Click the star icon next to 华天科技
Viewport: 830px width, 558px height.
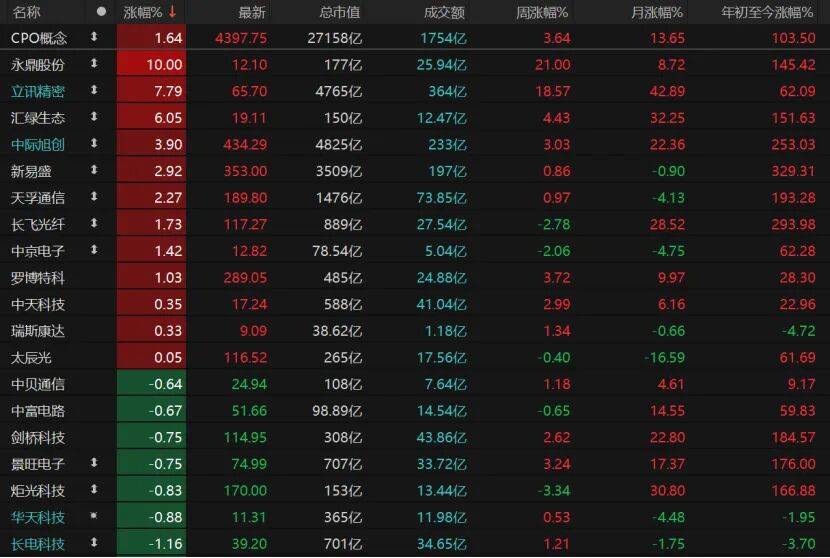pos(95,517)
